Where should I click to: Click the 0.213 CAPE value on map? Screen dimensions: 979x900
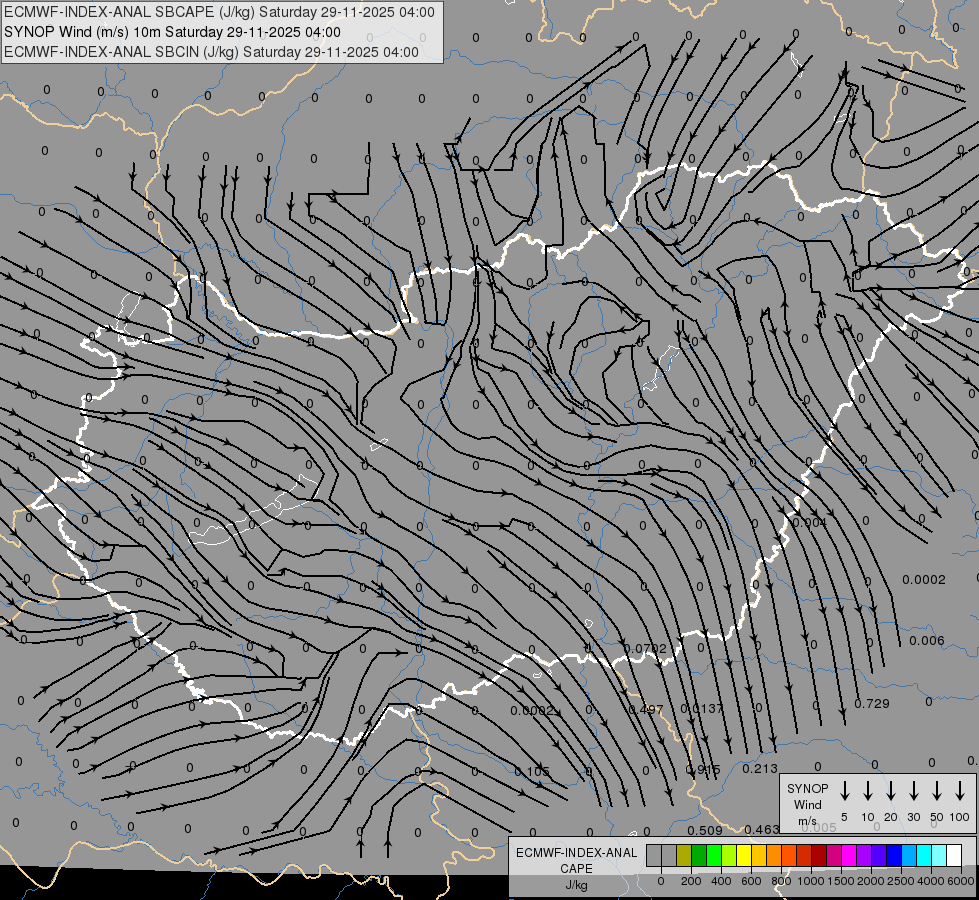tap(760, 769)
